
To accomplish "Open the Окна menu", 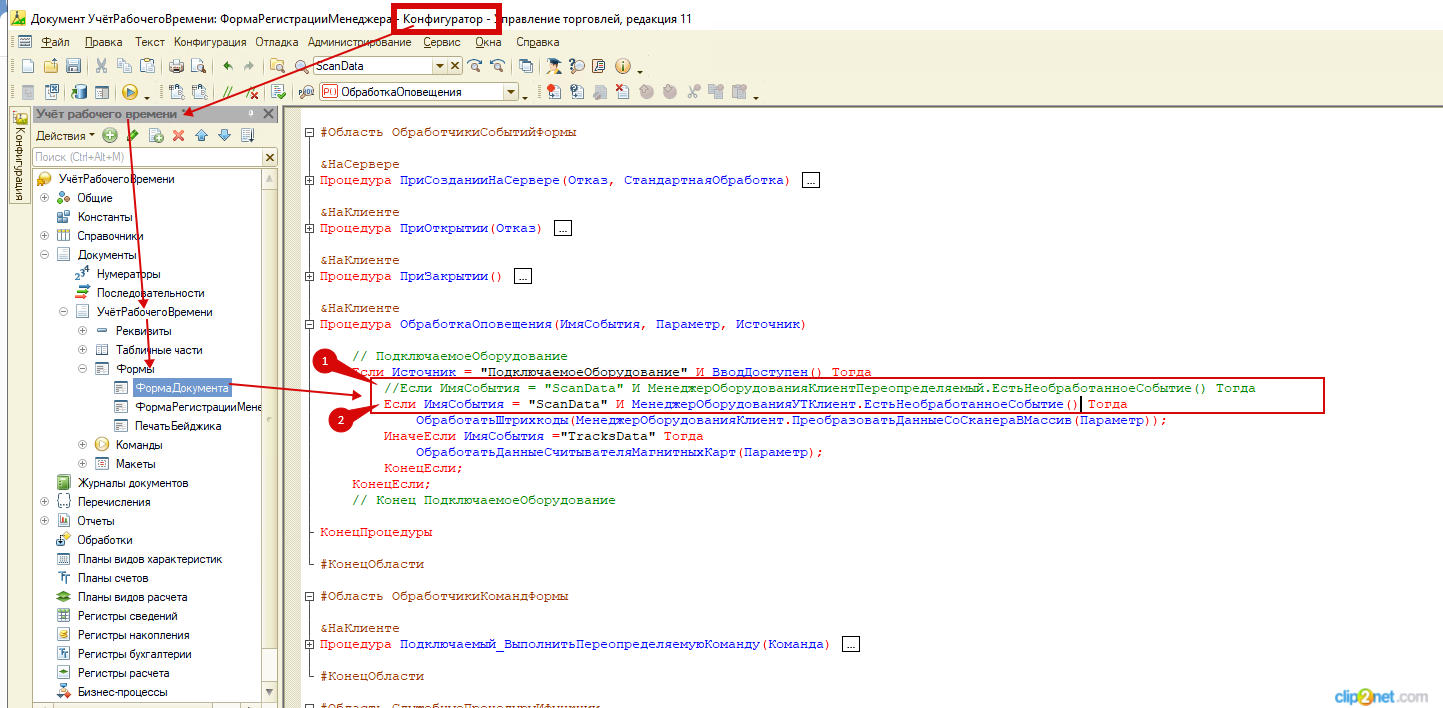I will tap(488, 43).
